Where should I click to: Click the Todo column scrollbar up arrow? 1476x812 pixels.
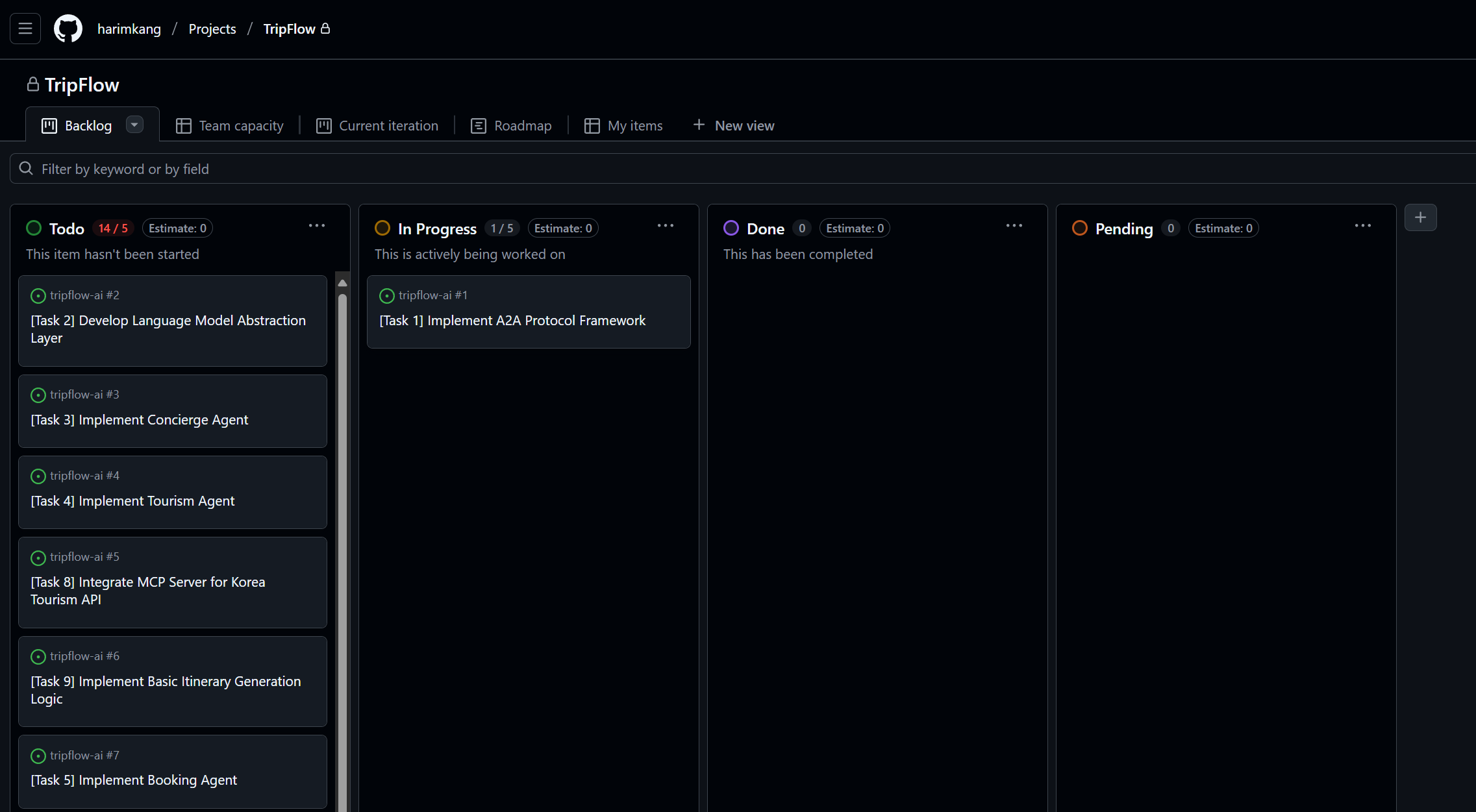[343, 283]
